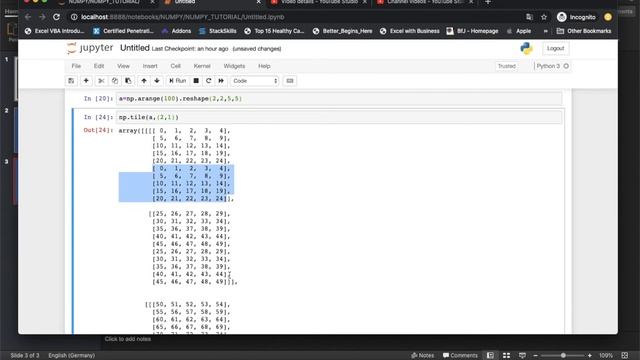
Task: Click the localhost address bar
Action: [294, 17]
